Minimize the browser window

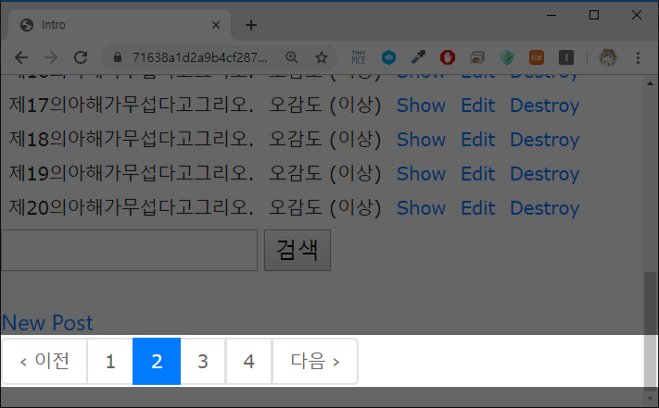(551, 16)
